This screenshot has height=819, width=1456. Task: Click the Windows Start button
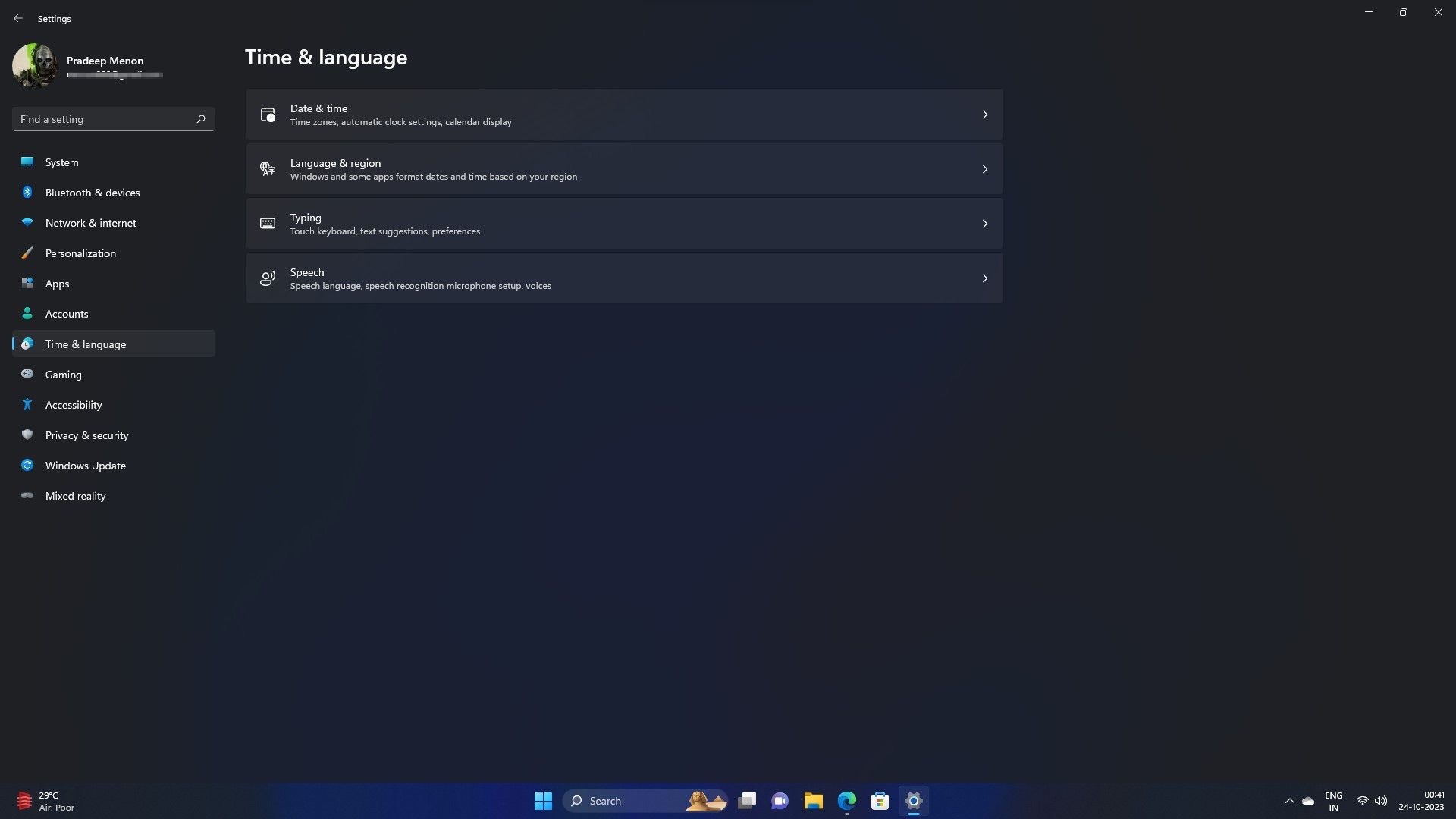click(x=543, y=800)
